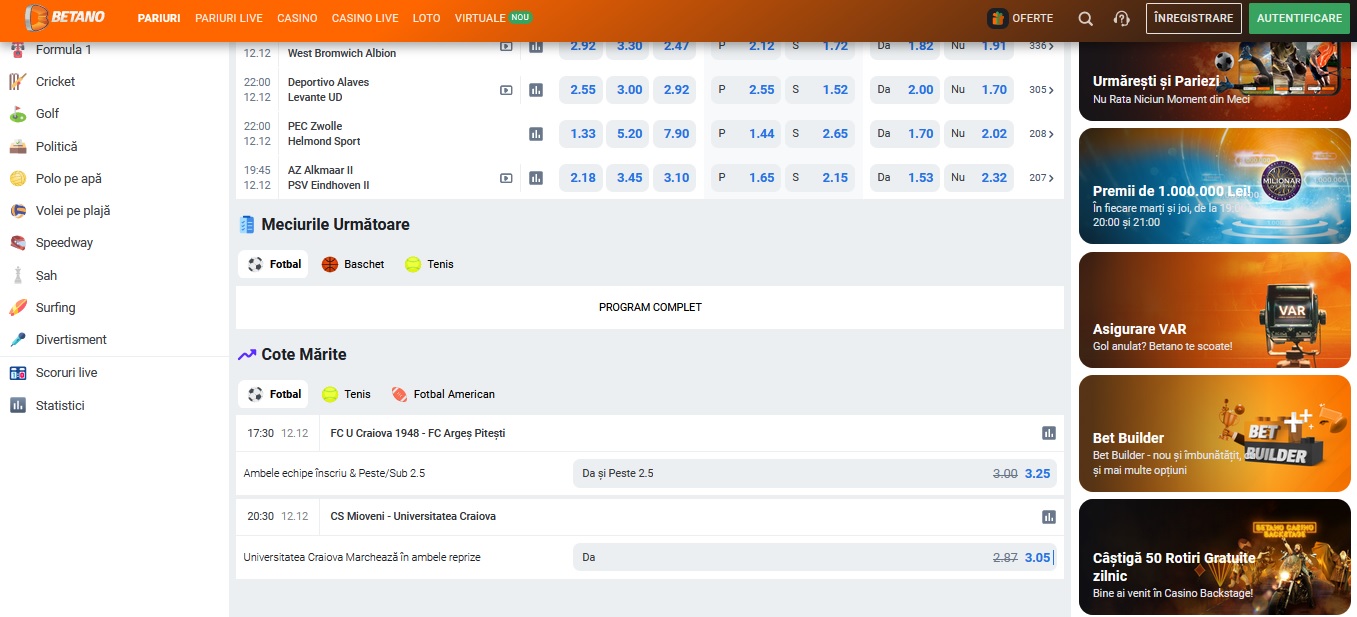The width and height of the screenshot is (1357, 617).
Task: Expand 305 more markets for Deportivo Alaves
Action: point(1042,90)
